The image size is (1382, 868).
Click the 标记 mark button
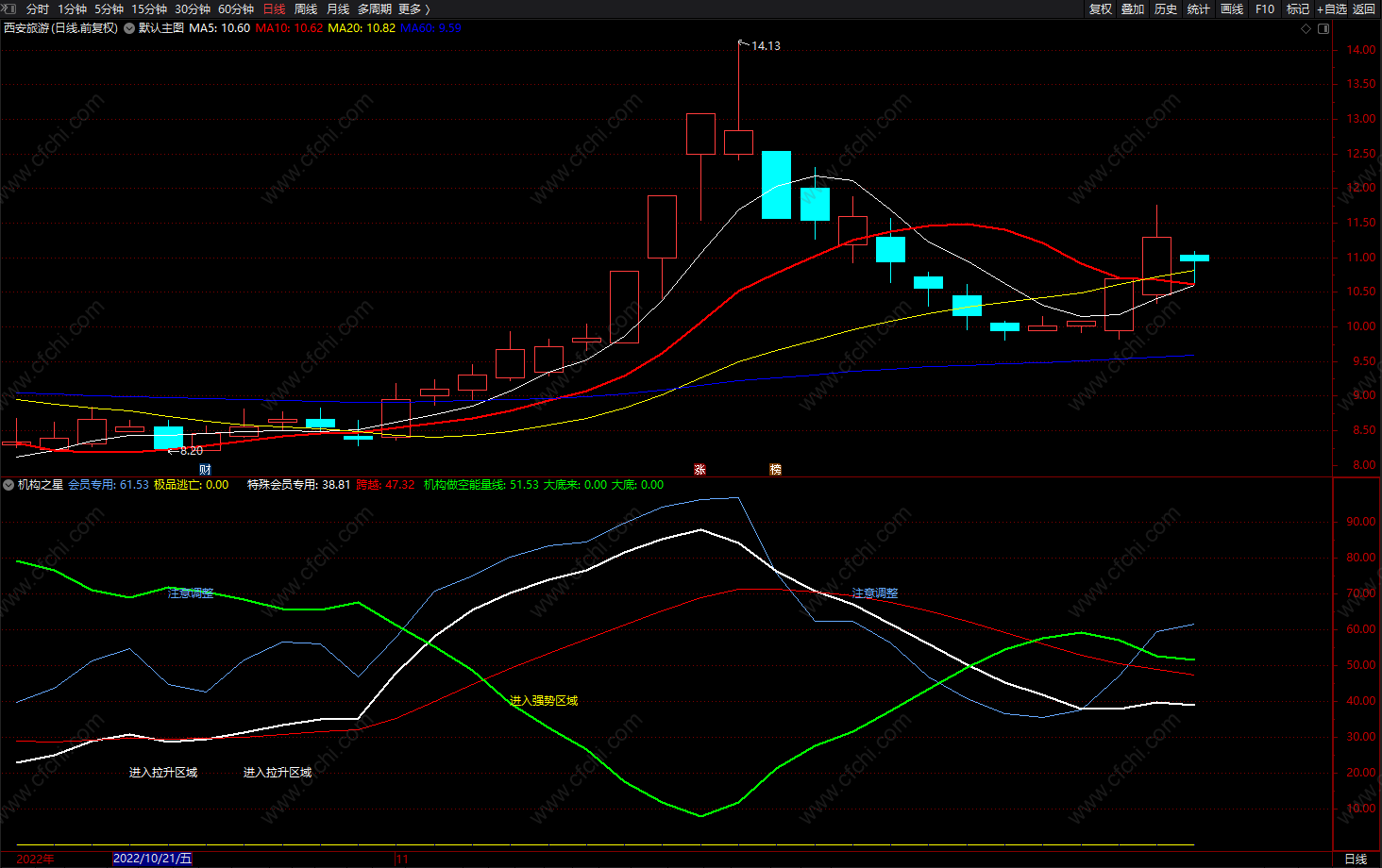pos(1298,8)
